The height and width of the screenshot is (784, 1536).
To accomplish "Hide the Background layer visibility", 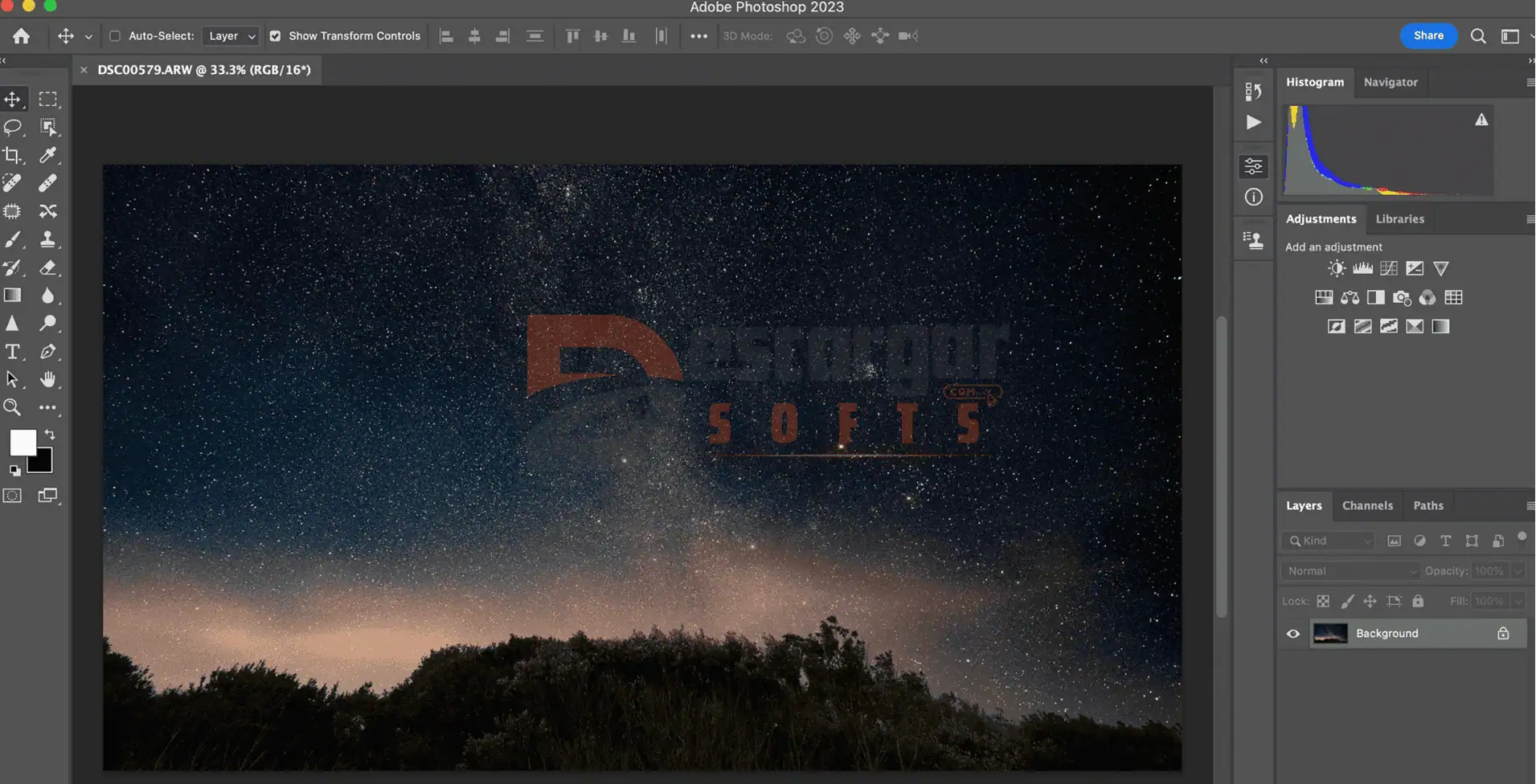I will tap(1293, 634).
